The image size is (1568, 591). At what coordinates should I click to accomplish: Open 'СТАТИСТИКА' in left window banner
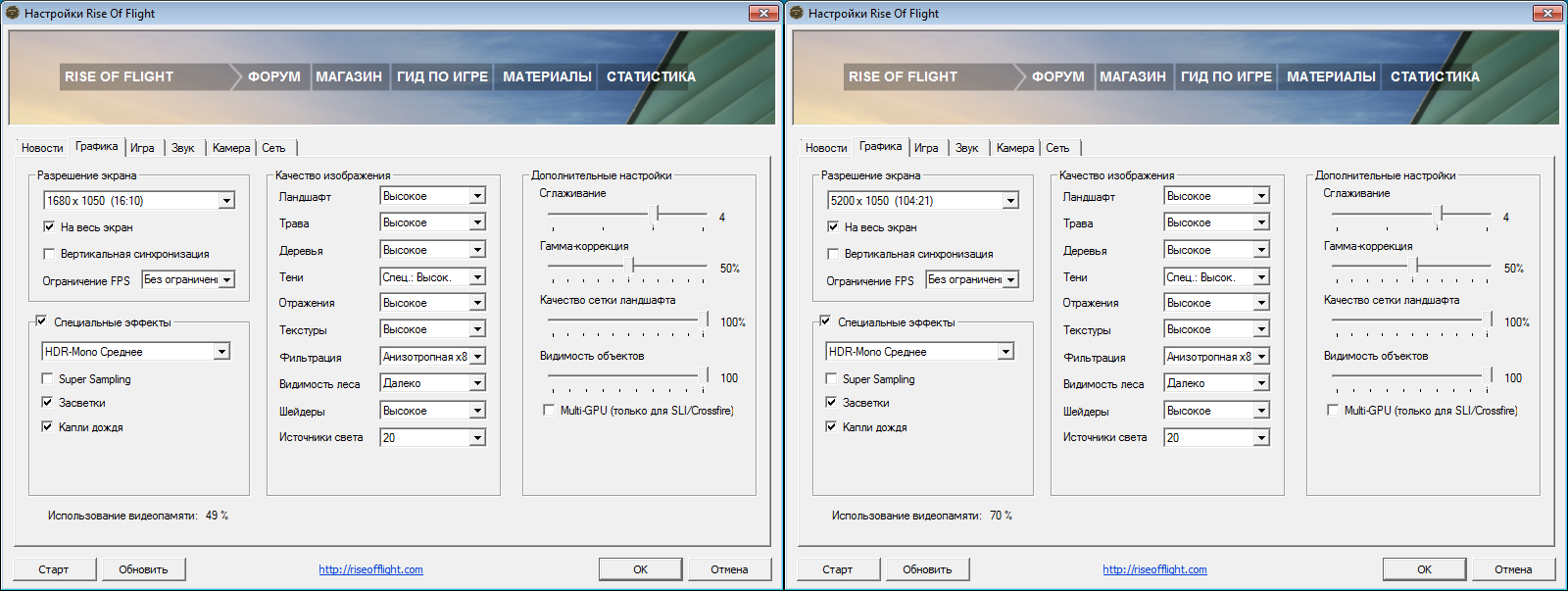tap(651, 76)
